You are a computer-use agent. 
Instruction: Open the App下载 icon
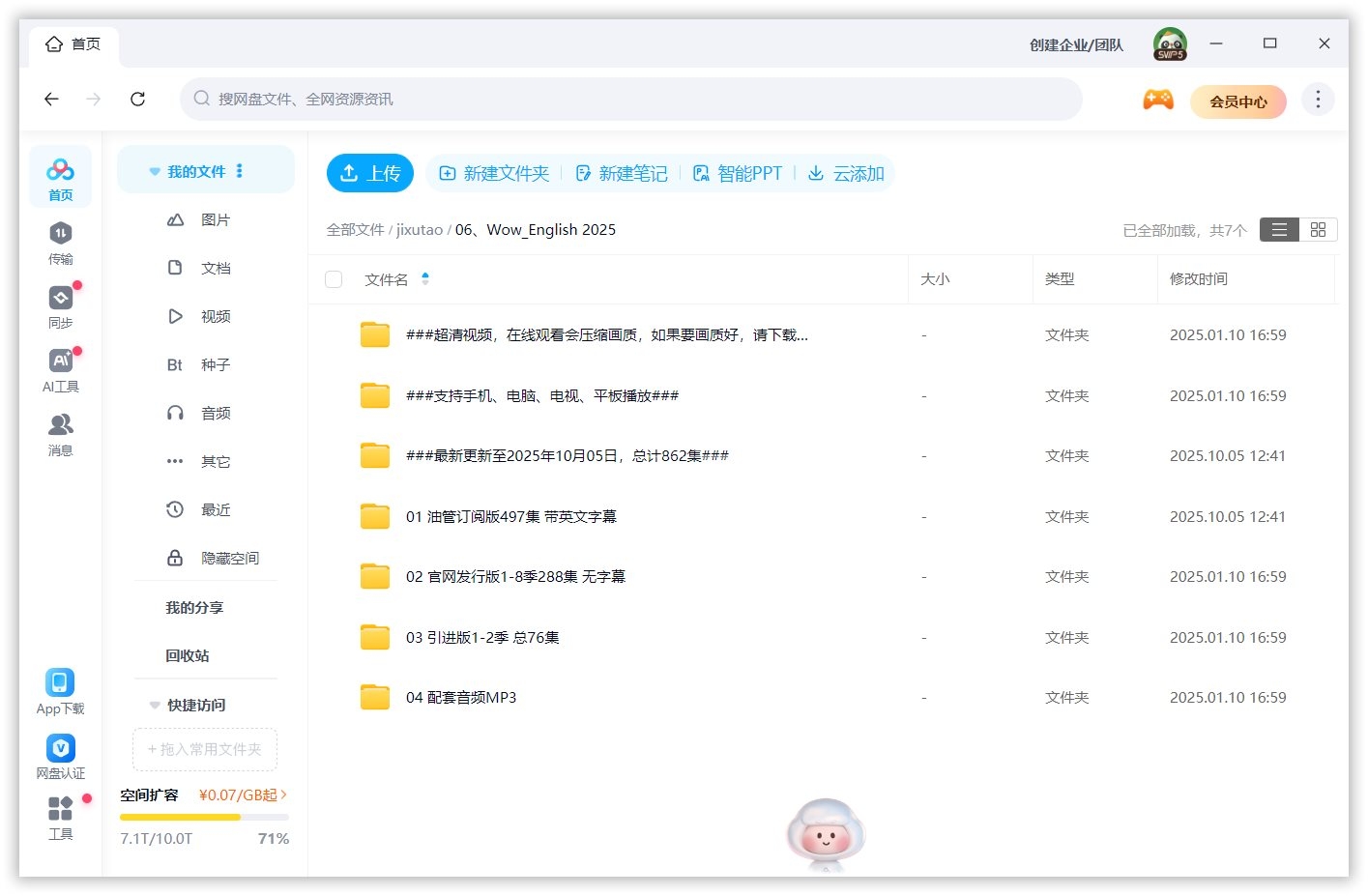(x=60, y=683)
